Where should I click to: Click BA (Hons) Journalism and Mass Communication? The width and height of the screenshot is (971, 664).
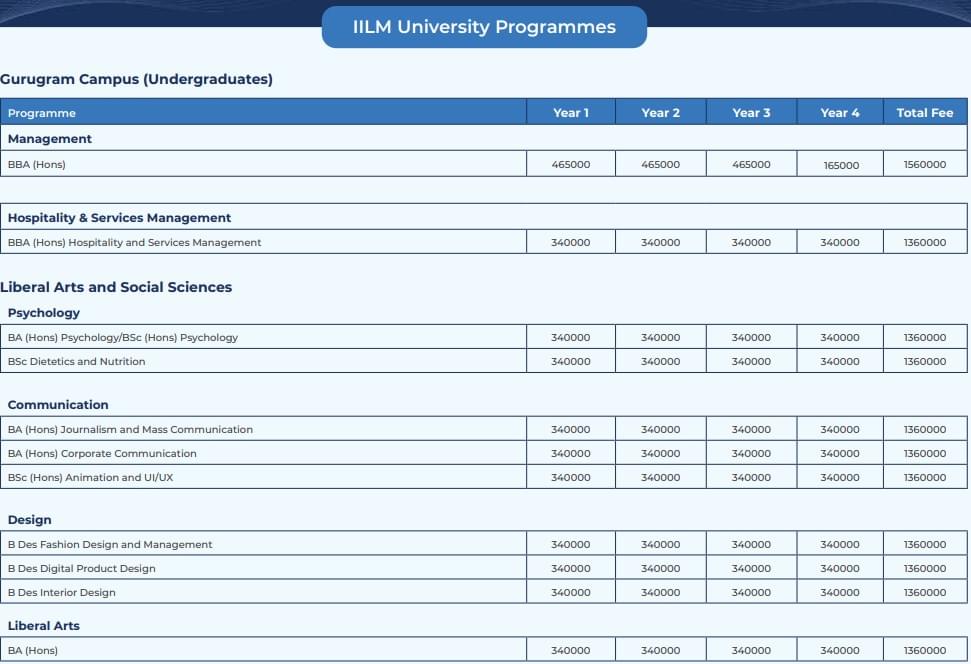coord(130,430)
